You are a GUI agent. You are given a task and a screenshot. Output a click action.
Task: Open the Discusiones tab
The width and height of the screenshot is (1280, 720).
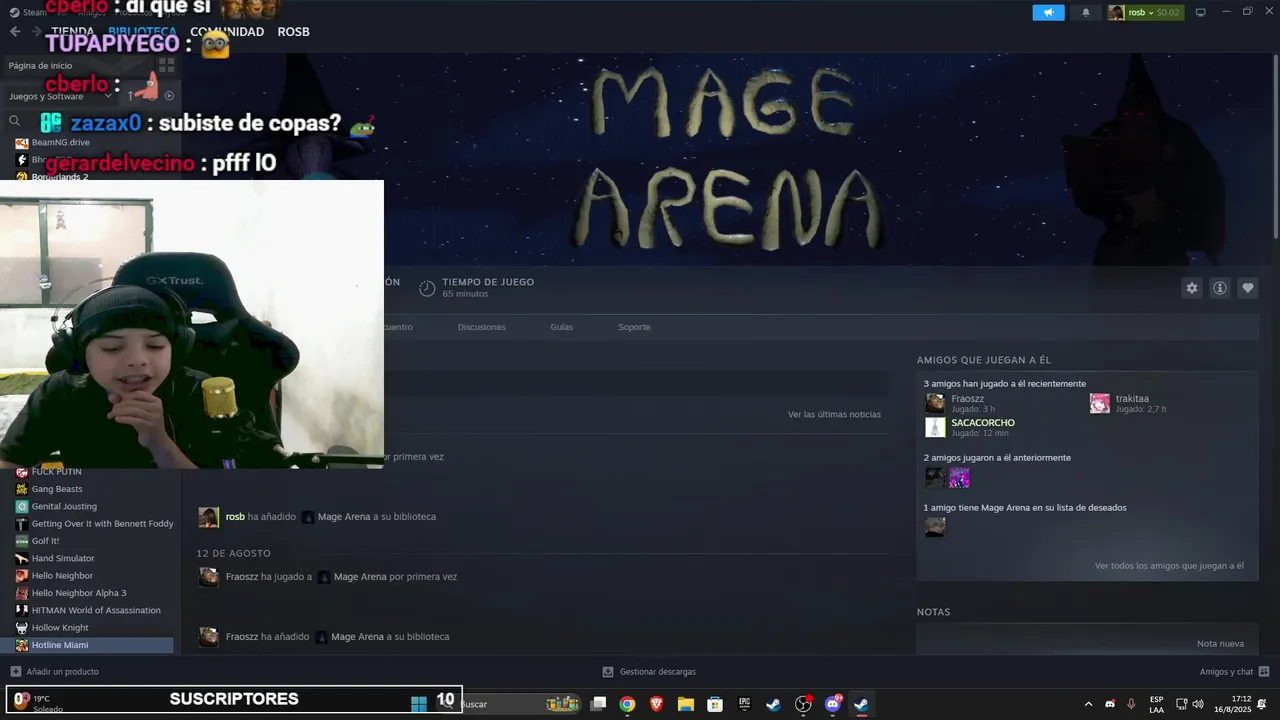click(x=482, y=327)
